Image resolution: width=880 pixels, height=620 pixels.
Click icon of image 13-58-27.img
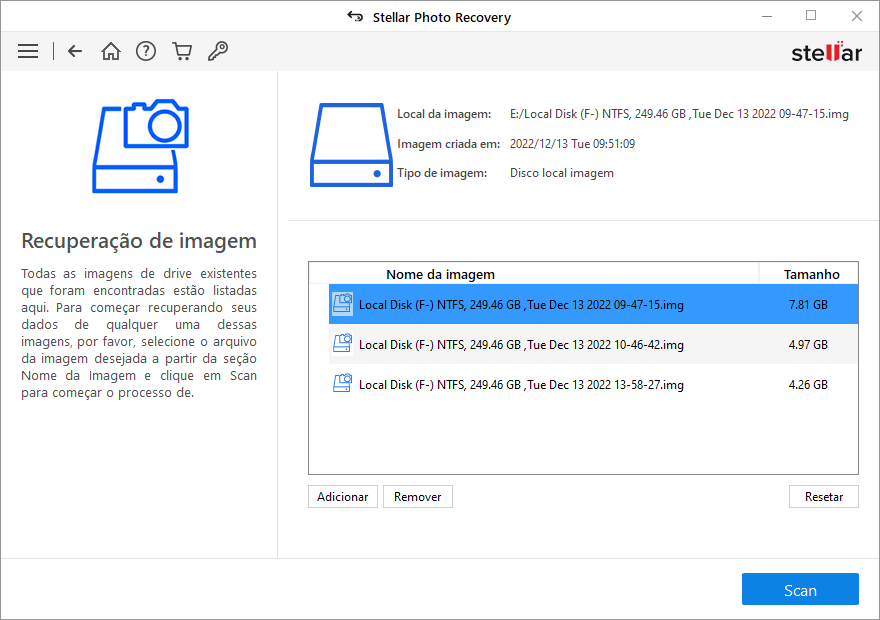pyautogui.click(x=342, y=383)
